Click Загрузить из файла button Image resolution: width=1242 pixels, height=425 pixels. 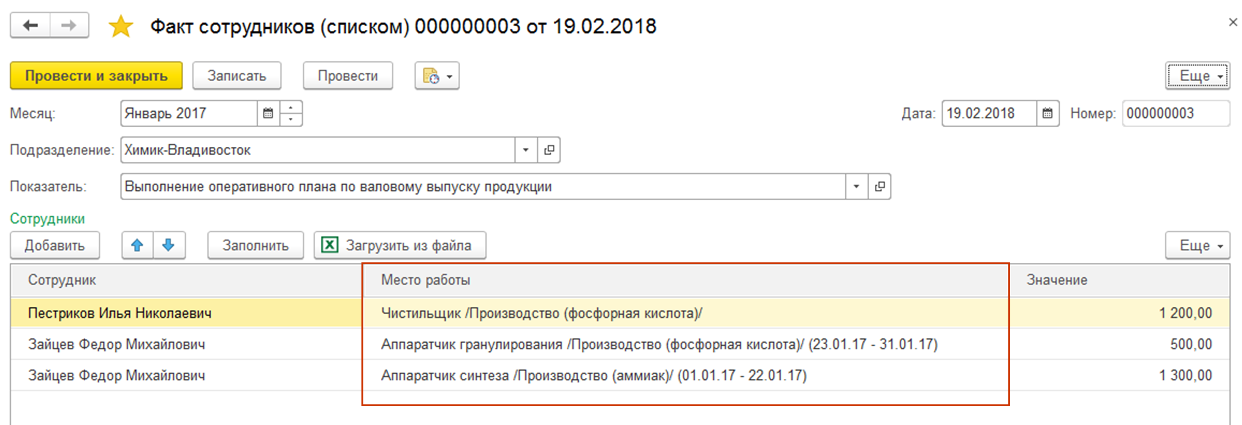tap(400, 245)
